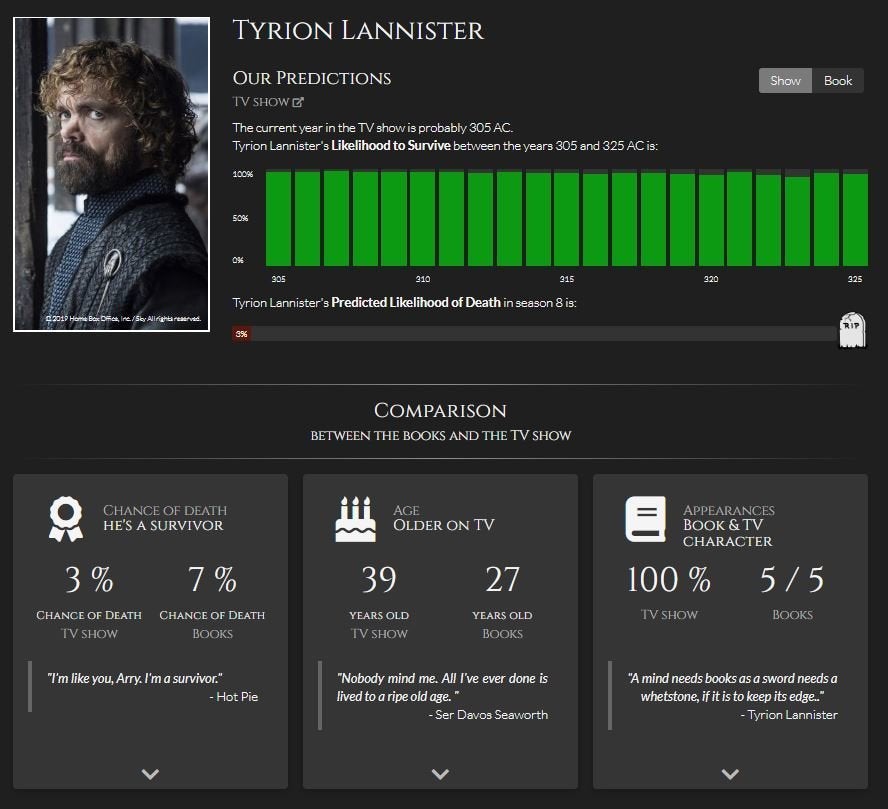888x809 pixels.
Task: Click the Hot Pie quote attribution
Action: (x=233, y=696)
